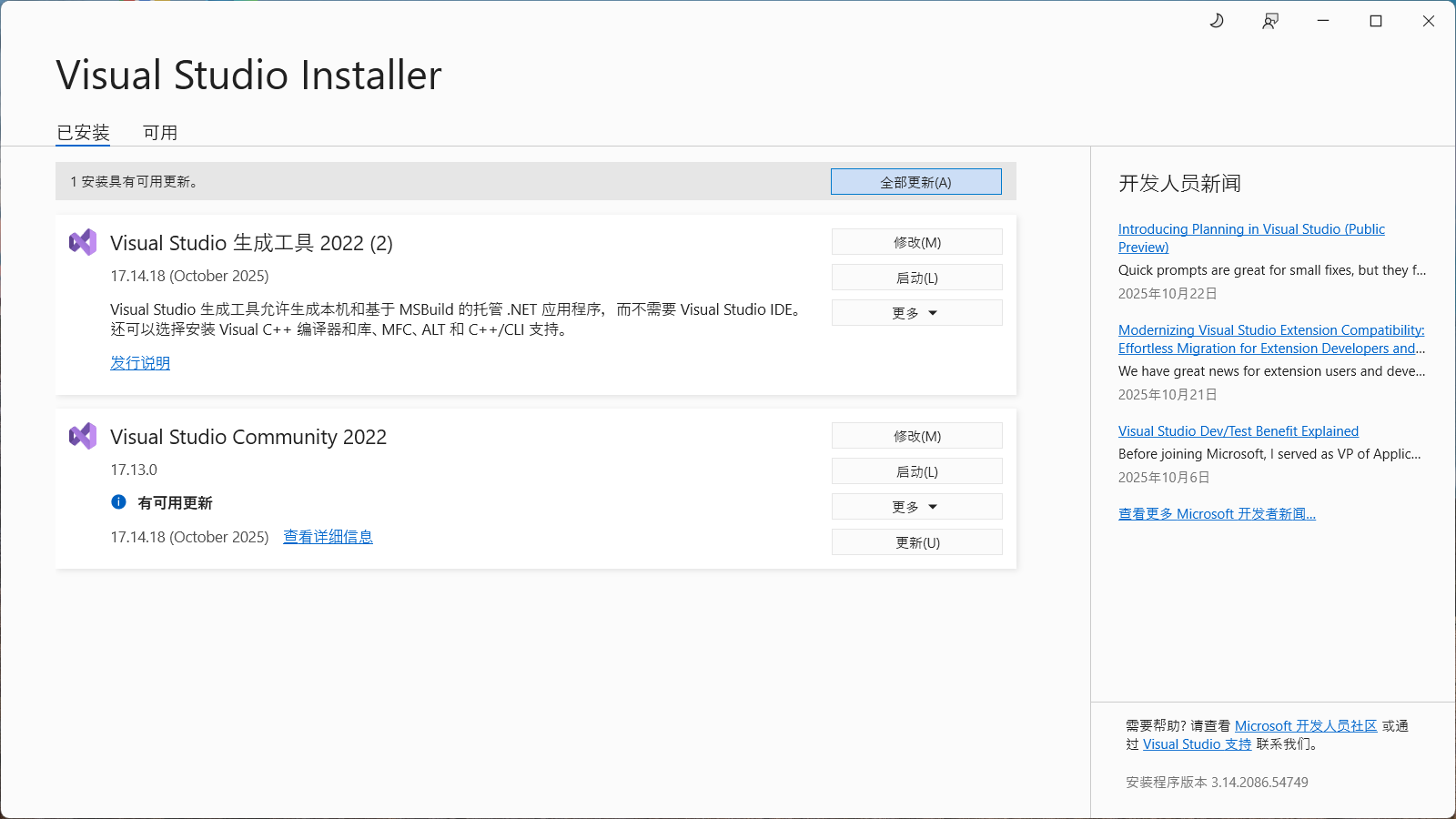The width and height of the screenshot is (1456, 819).
Task: Open Visual Studio Dev/Test Benefit Explained article
Action: pyautogui.click(x=1239, y=431)
